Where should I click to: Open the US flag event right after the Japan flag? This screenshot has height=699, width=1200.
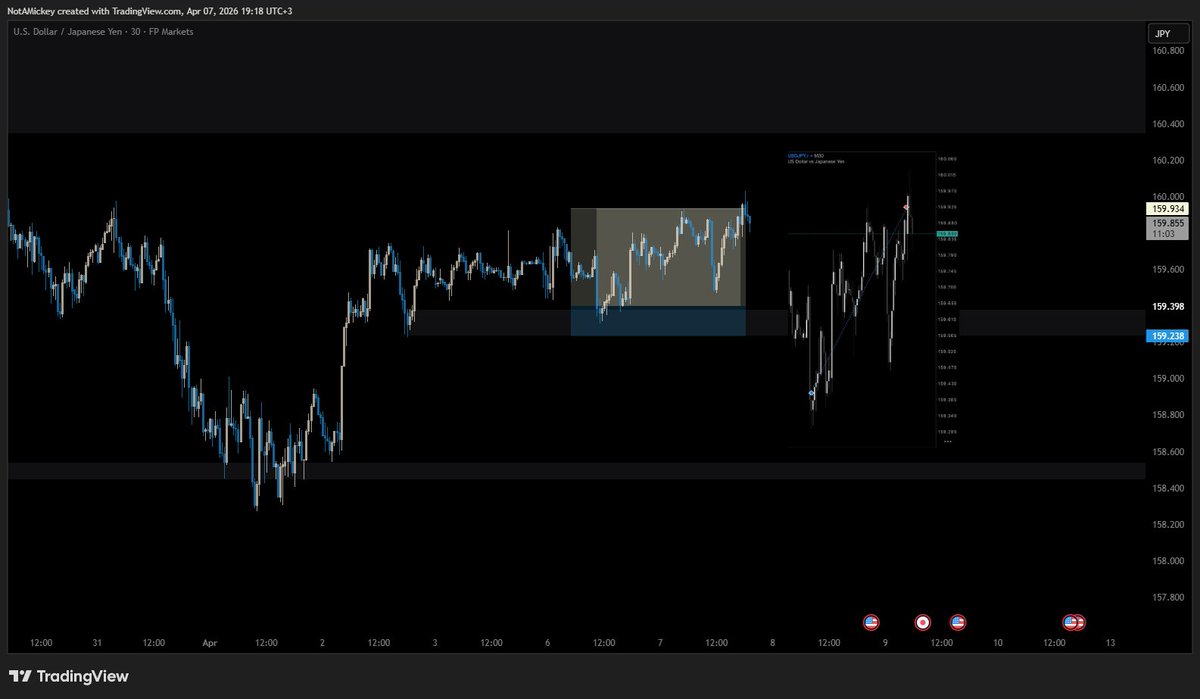958,622
